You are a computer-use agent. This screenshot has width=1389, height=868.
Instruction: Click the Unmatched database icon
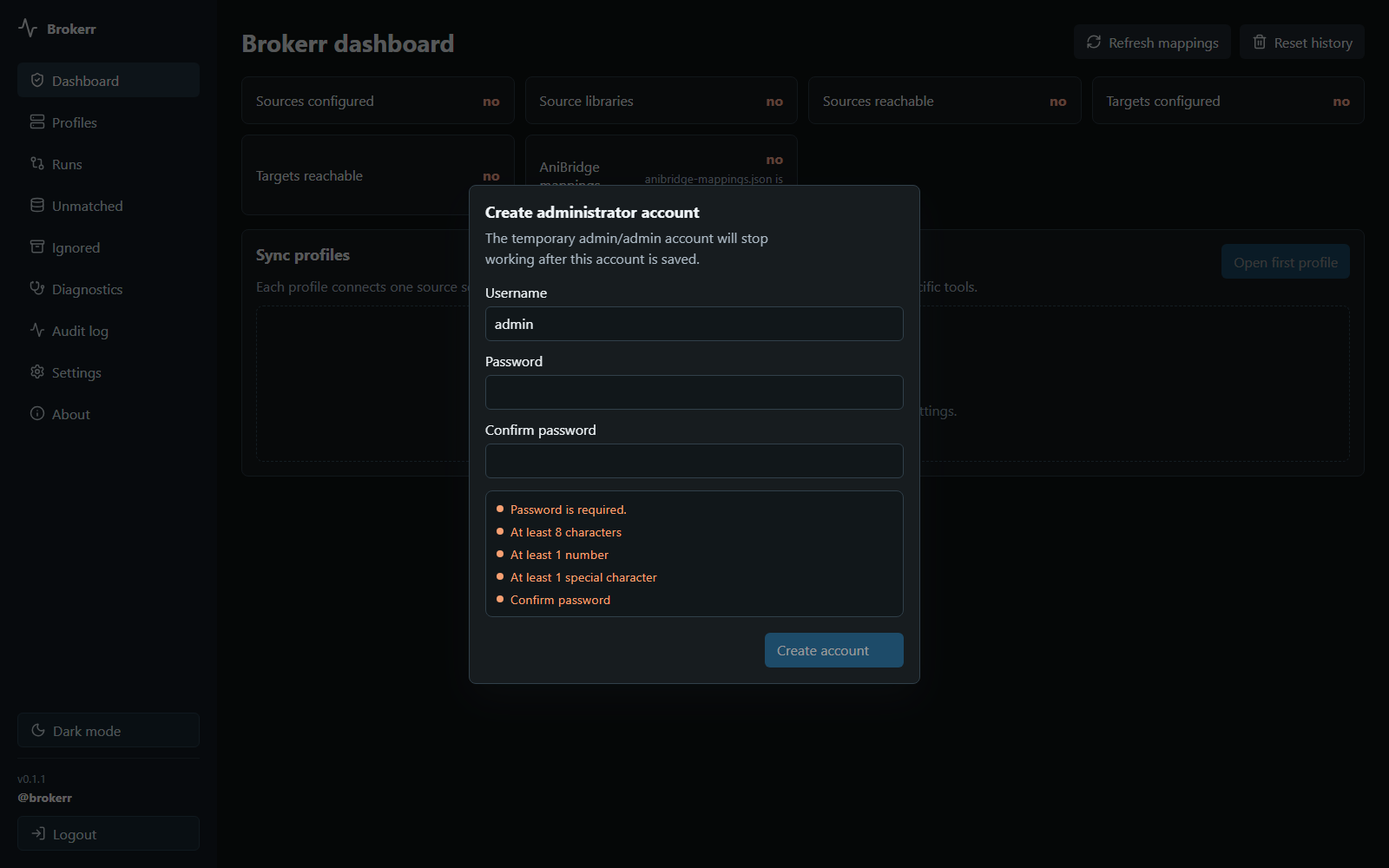(x=37, y=205)
